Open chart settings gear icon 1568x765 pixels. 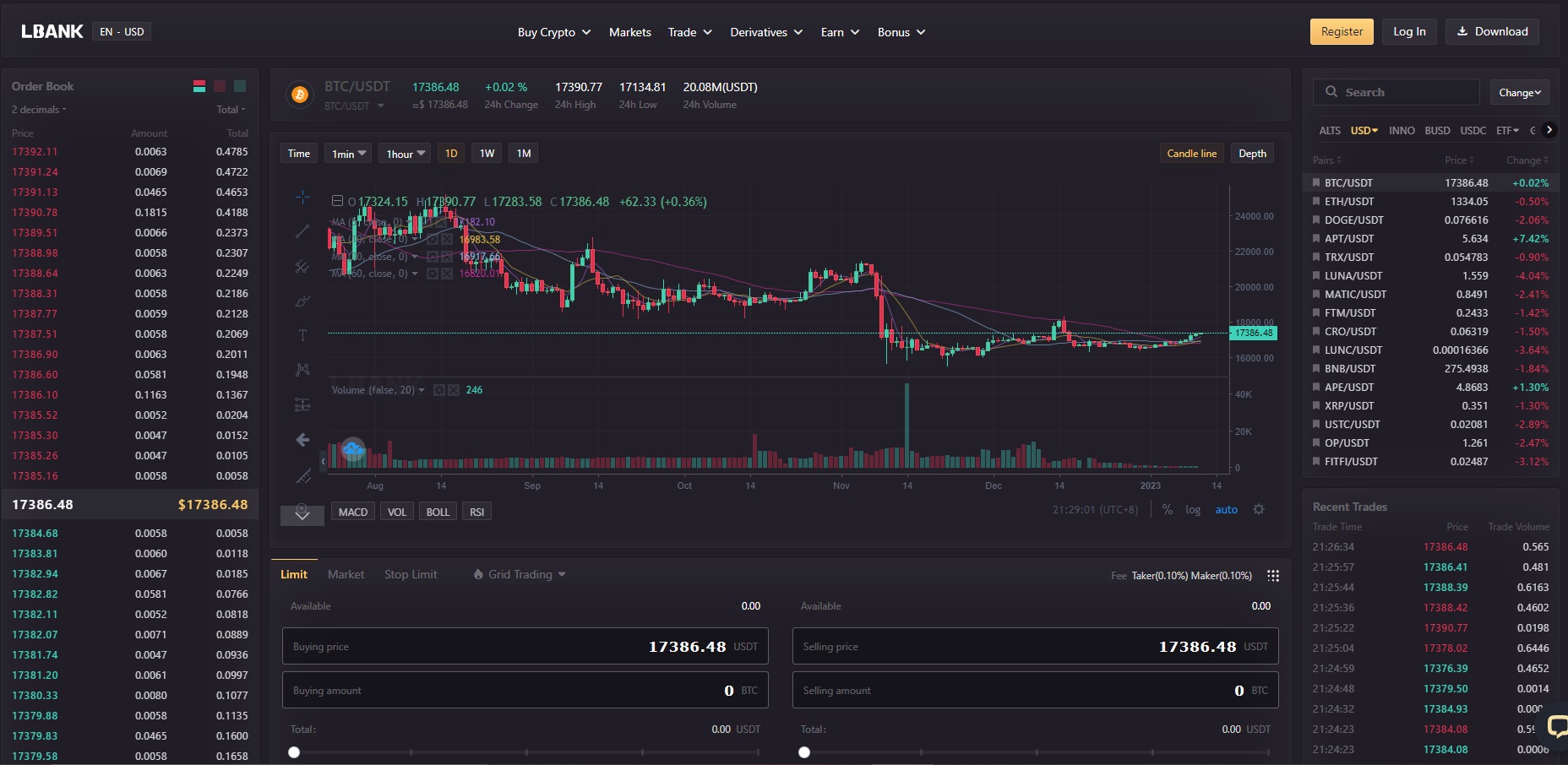(1259, 509)
